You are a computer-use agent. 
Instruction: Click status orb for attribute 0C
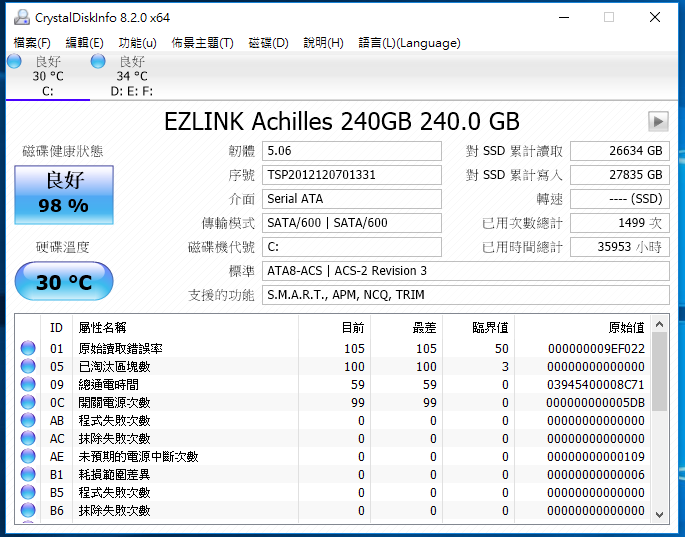(28, 402)
